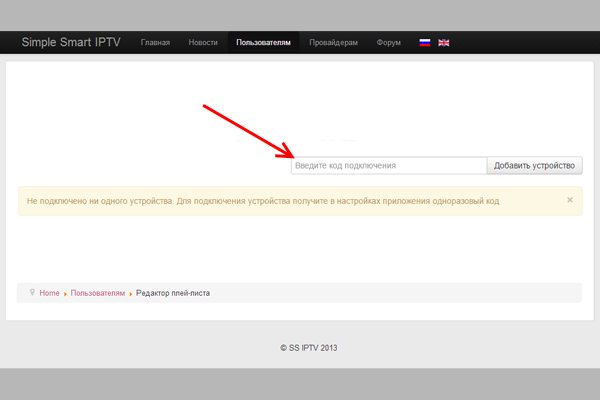Screen dimensions: 600x400
Task: Follow the Home breadcrumb link
Action: pos(49,293)
